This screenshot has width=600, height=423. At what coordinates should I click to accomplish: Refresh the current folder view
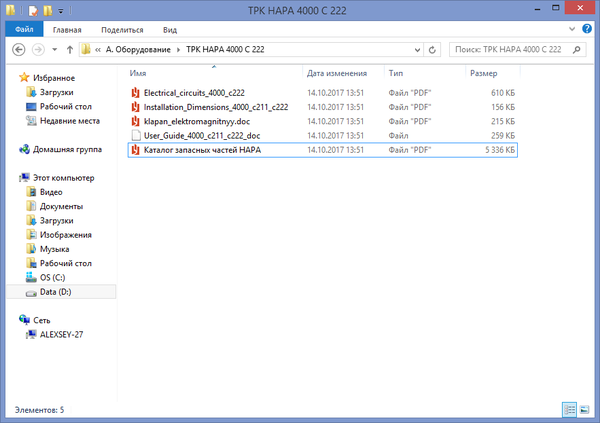[x=432, y=50]
